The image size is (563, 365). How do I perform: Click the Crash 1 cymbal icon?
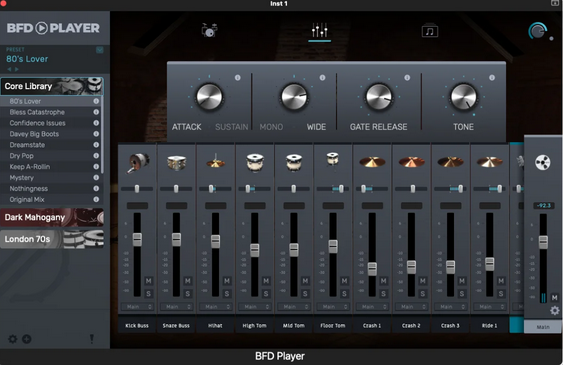(372, 162)
